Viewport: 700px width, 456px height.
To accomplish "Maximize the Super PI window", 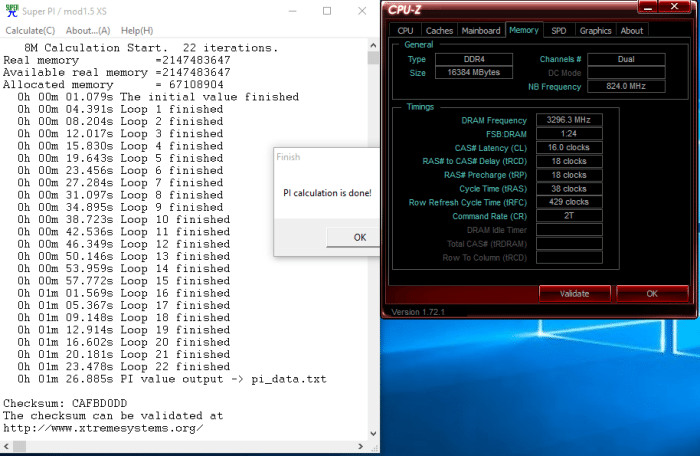I will tap(327, 11).
